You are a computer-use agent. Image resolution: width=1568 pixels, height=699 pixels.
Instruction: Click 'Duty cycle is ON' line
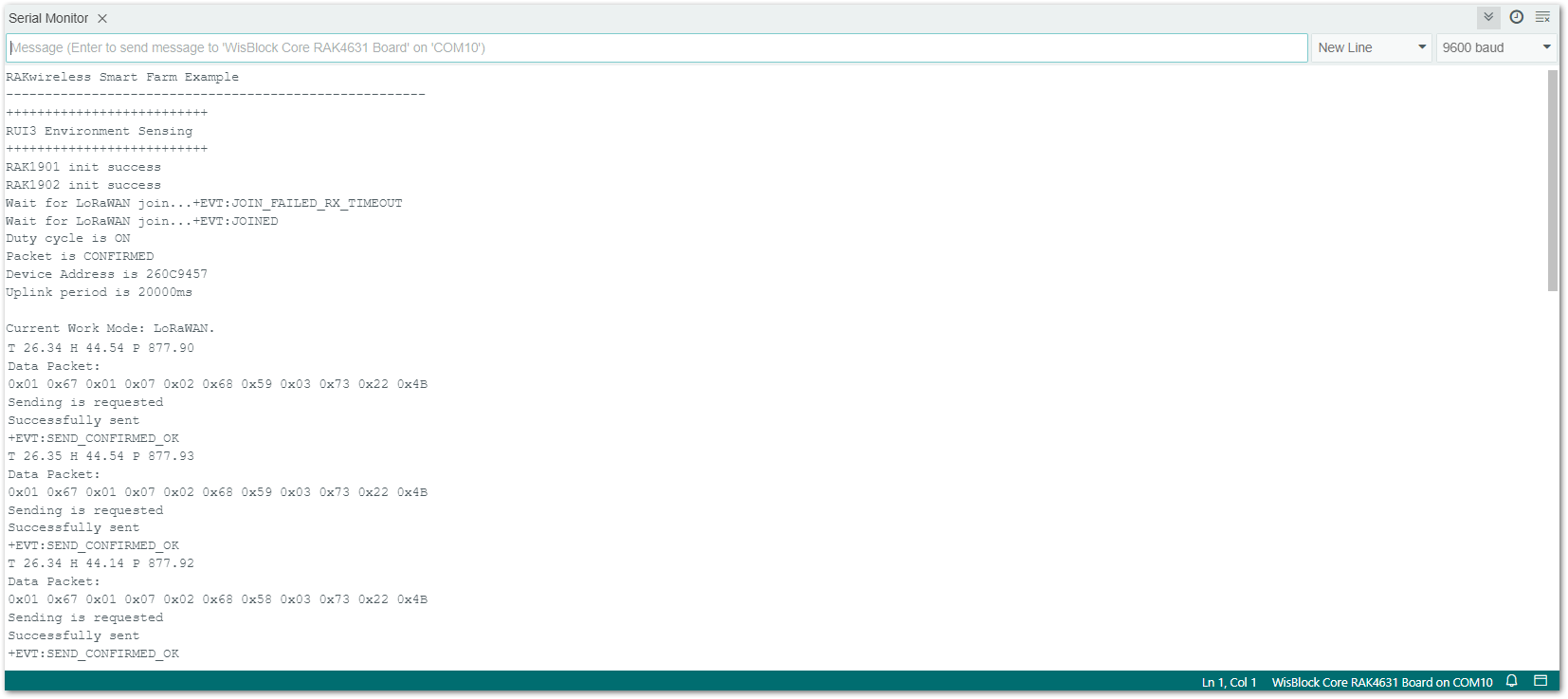click(x=68, y=238)
